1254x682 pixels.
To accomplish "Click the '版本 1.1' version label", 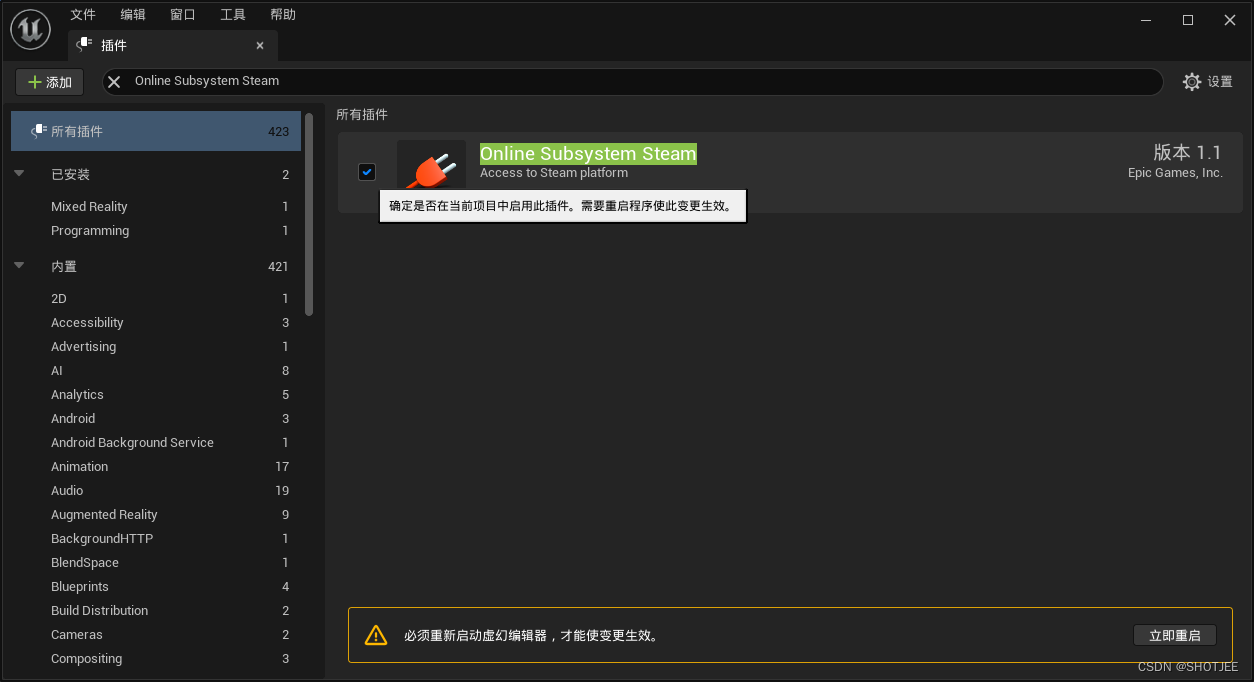I will (1188, 152).
